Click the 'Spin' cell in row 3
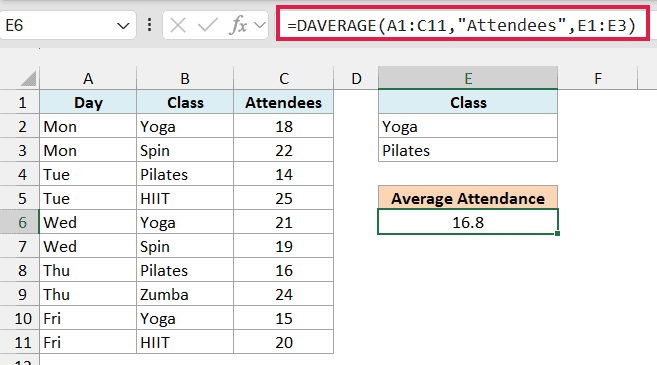The height and width of the screenshot is (365, 657). 185,150
